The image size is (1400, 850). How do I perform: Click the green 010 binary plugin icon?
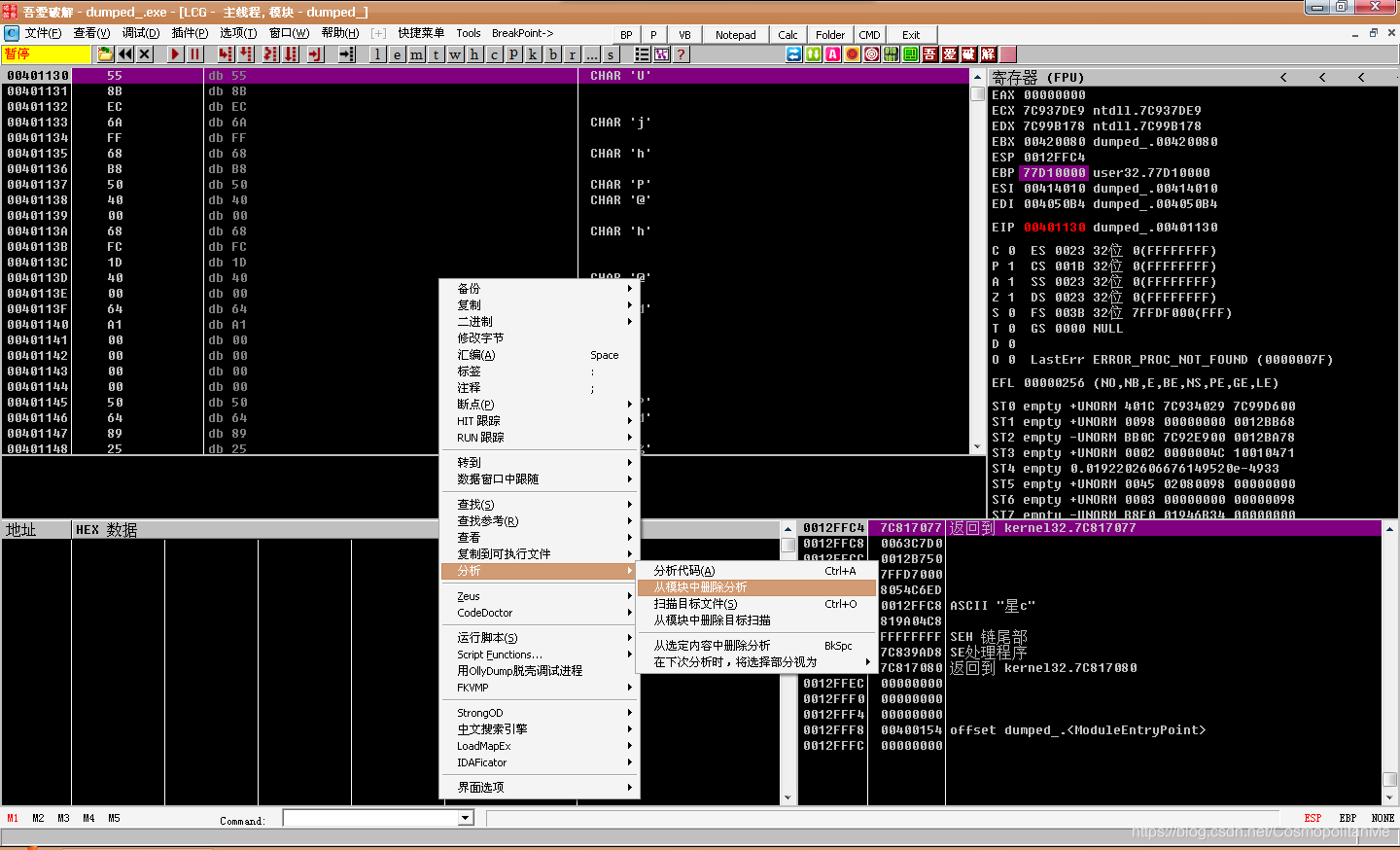pos(891,54)
